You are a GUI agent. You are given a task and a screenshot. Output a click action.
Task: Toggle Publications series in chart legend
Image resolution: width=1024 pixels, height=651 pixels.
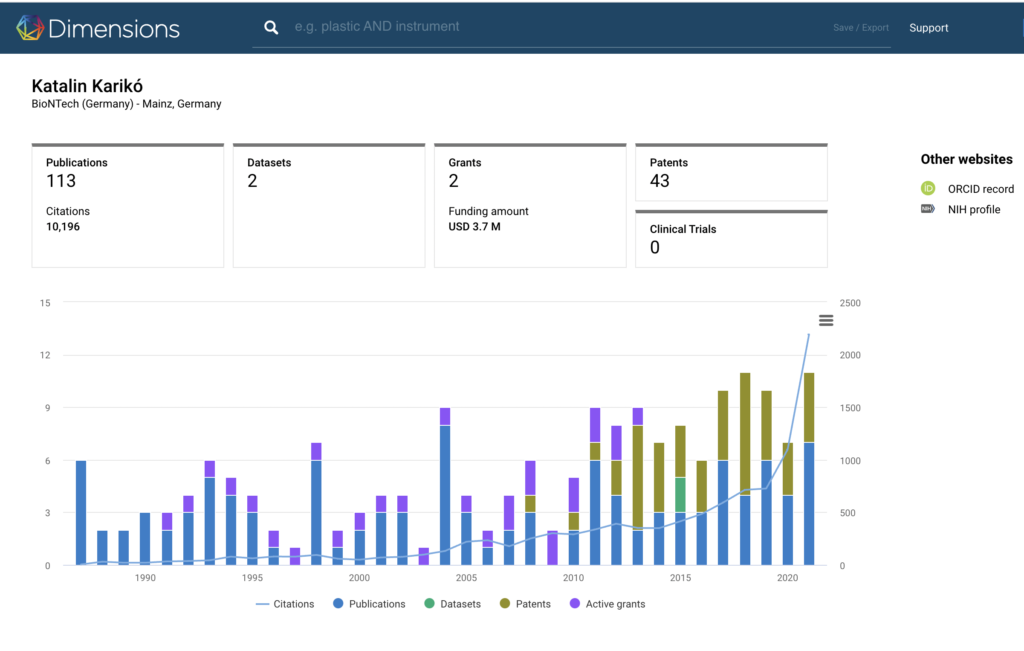click(368, 604)
